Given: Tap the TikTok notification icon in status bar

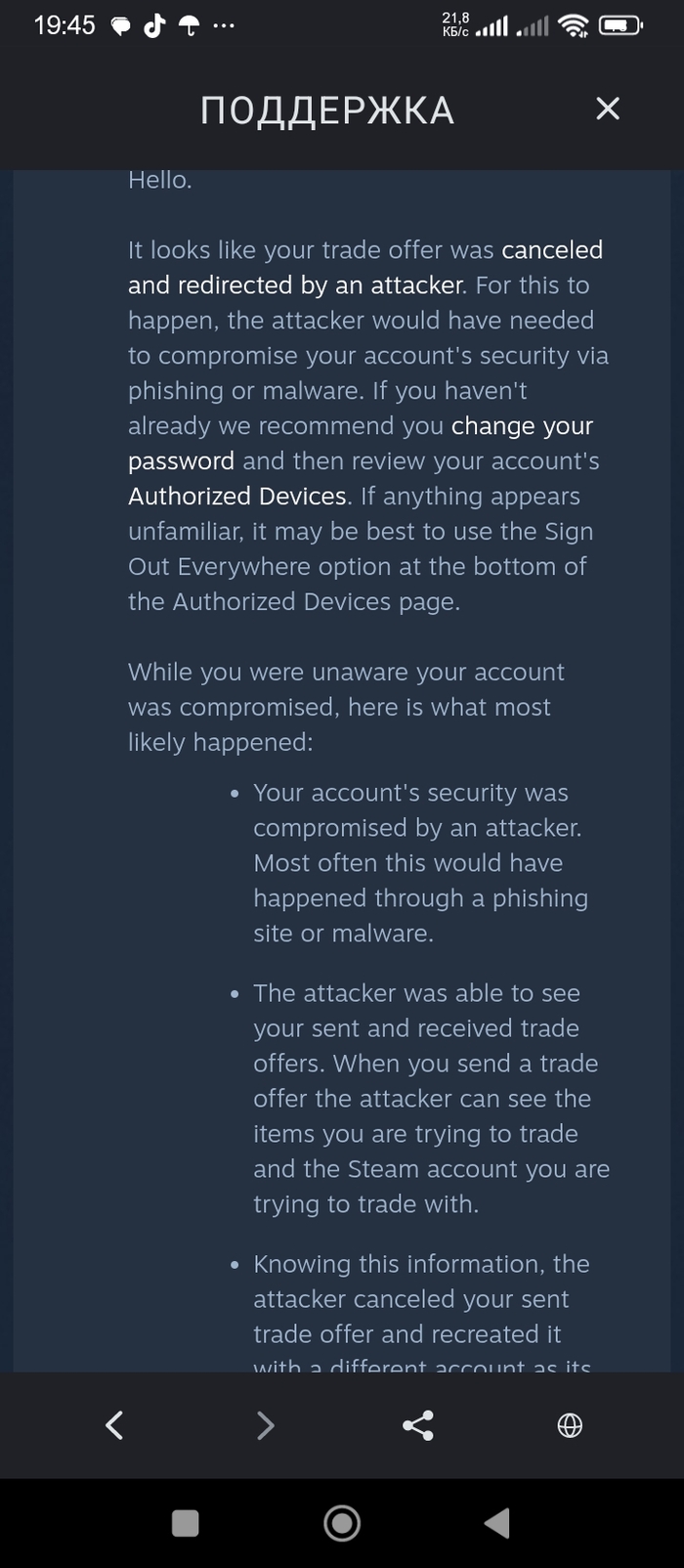Looking at the screenshot, I should coord(154,25).
